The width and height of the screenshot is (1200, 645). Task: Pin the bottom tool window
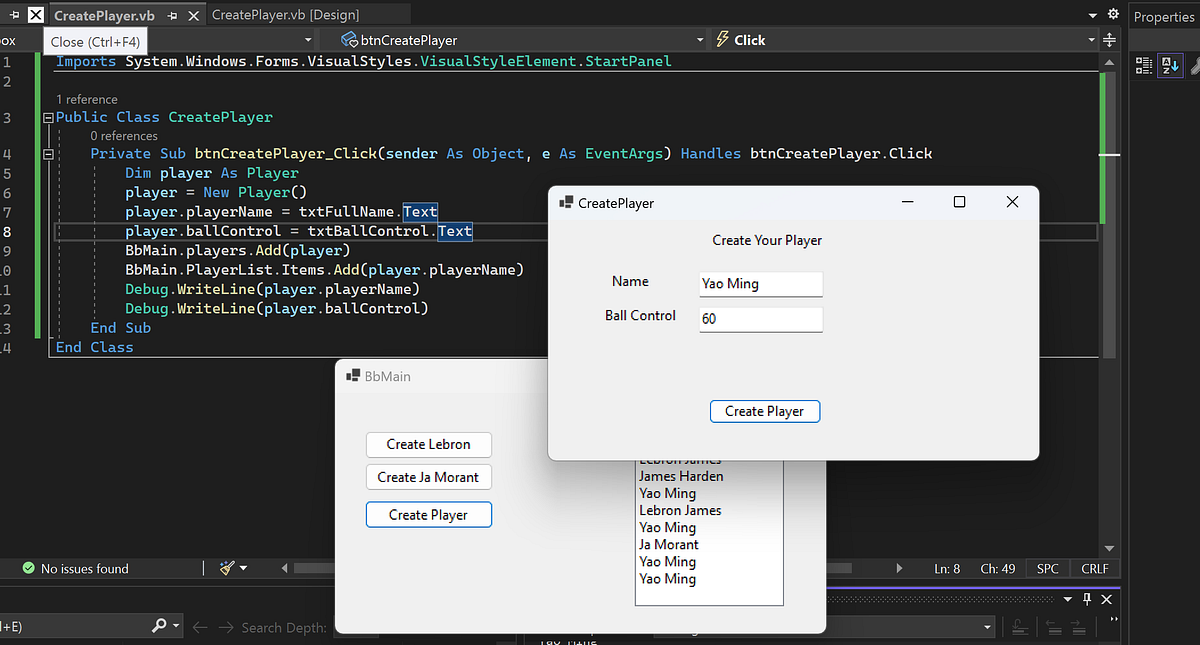click(1085, 600)
